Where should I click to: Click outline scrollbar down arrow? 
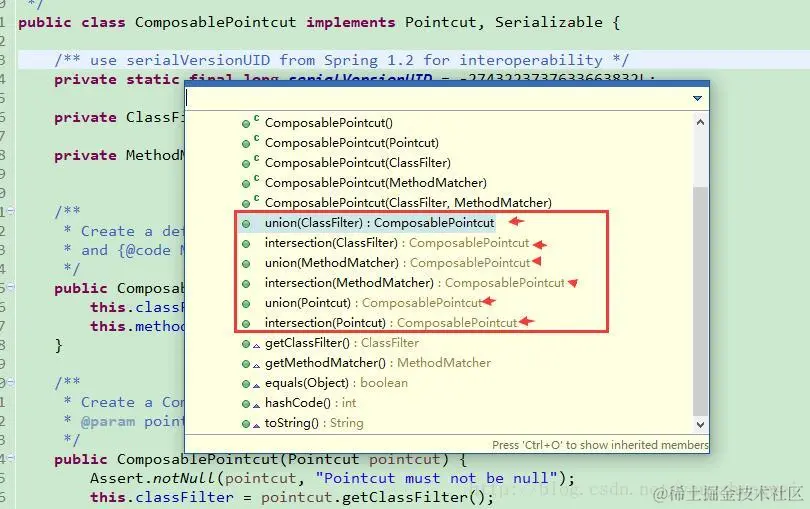click(x=700, y=425)
